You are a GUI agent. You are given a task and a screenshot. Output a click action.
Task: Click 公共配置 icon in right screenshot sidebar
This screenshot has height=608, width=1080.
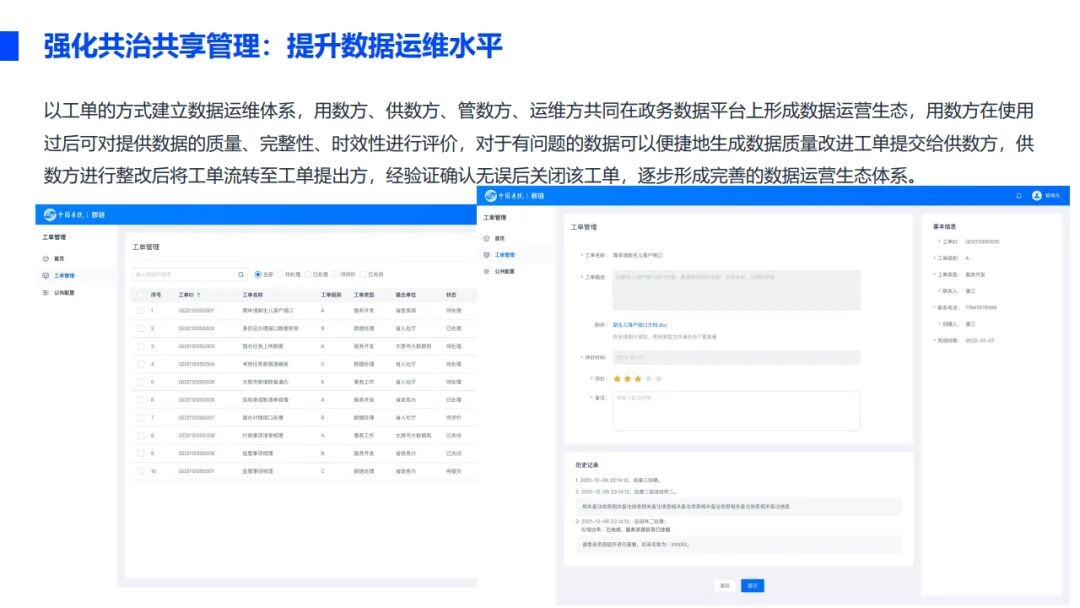[486, 272]
